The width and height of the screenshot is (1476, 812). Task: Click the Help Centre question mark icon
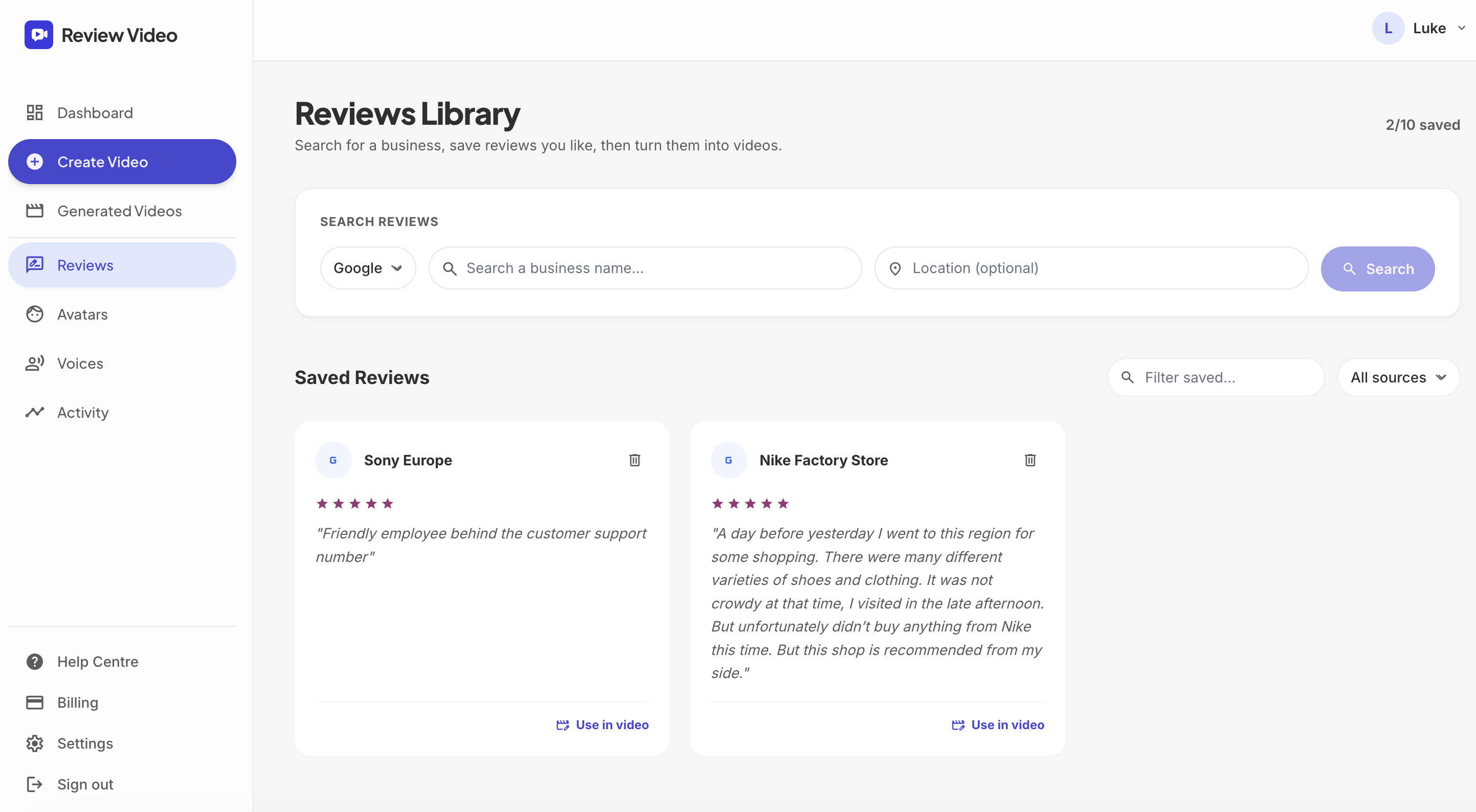click(x=34, y=662)
